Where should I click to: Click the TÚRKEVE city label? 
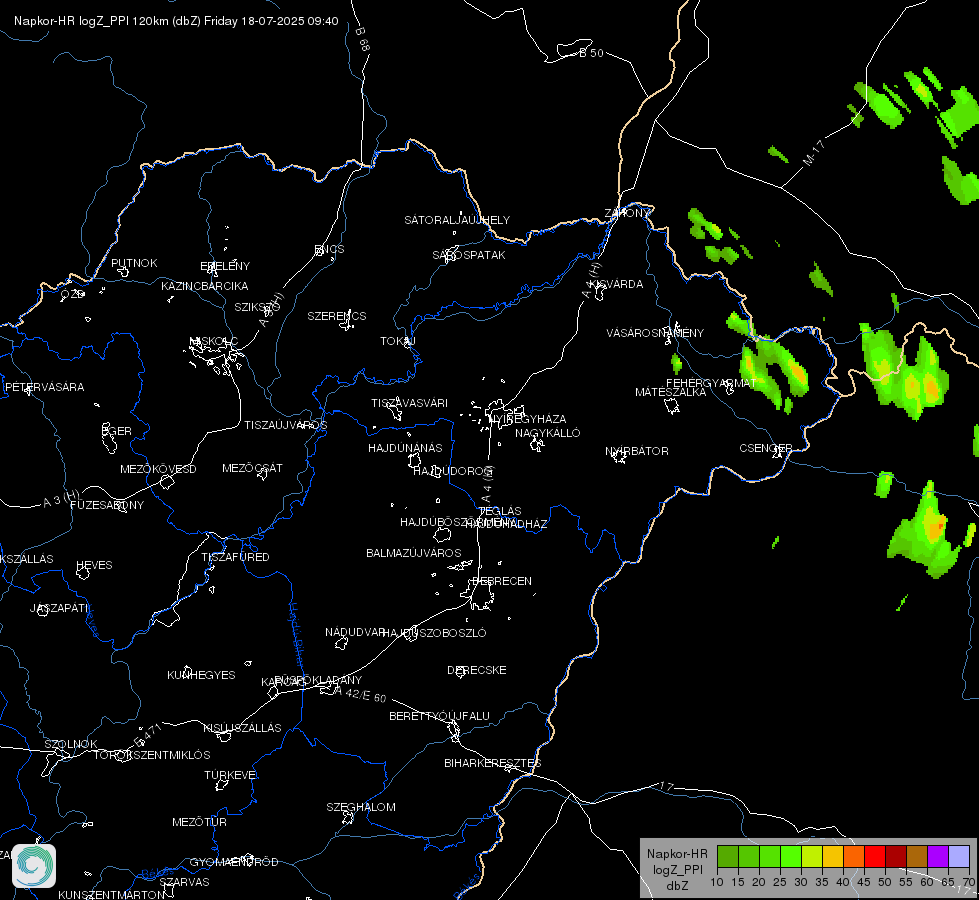click(x=231, y=775)
